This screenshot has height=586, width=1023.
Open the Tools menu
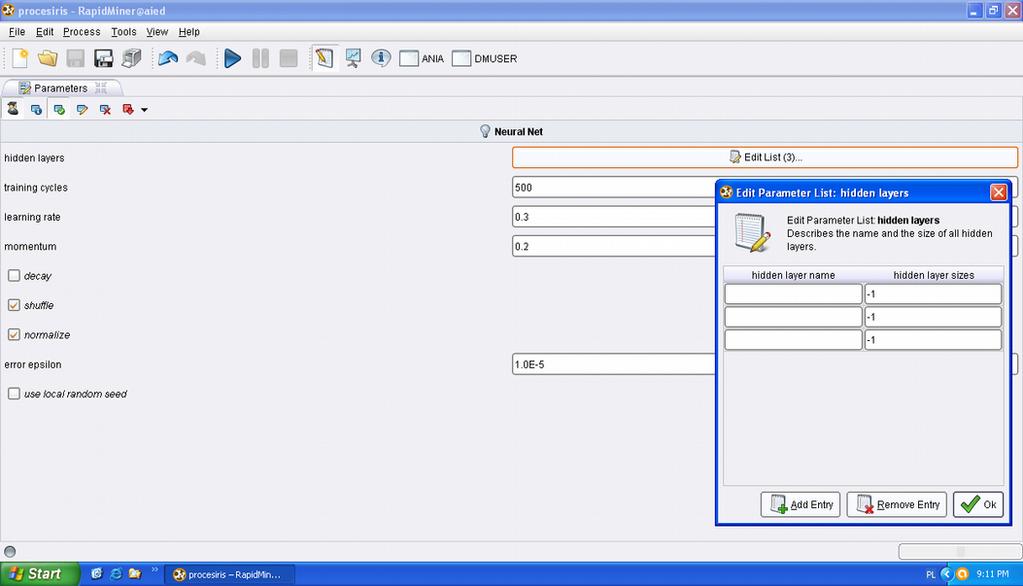[123, 32]
